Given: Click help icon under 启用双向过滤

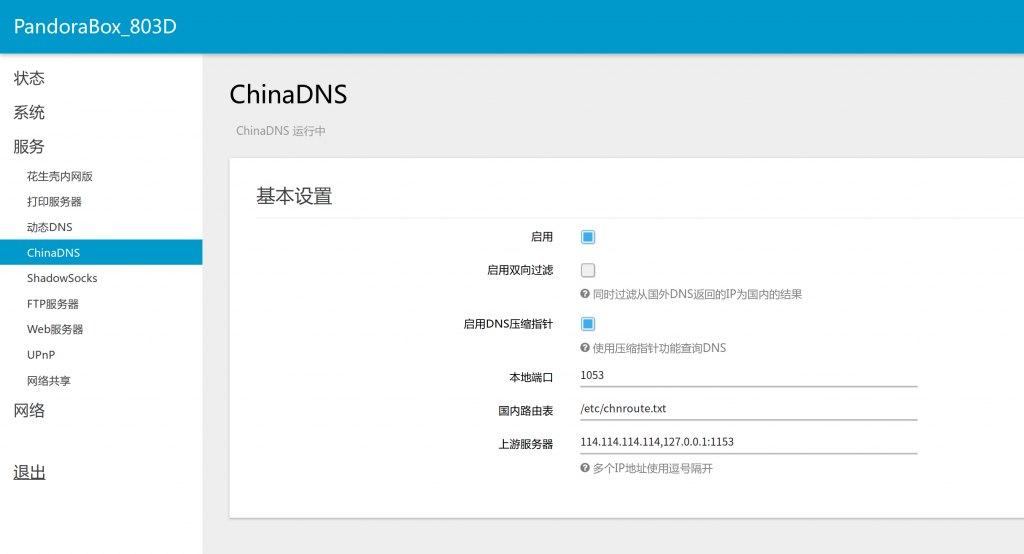Looking at the screenshot, I should [x=585, y=294].
